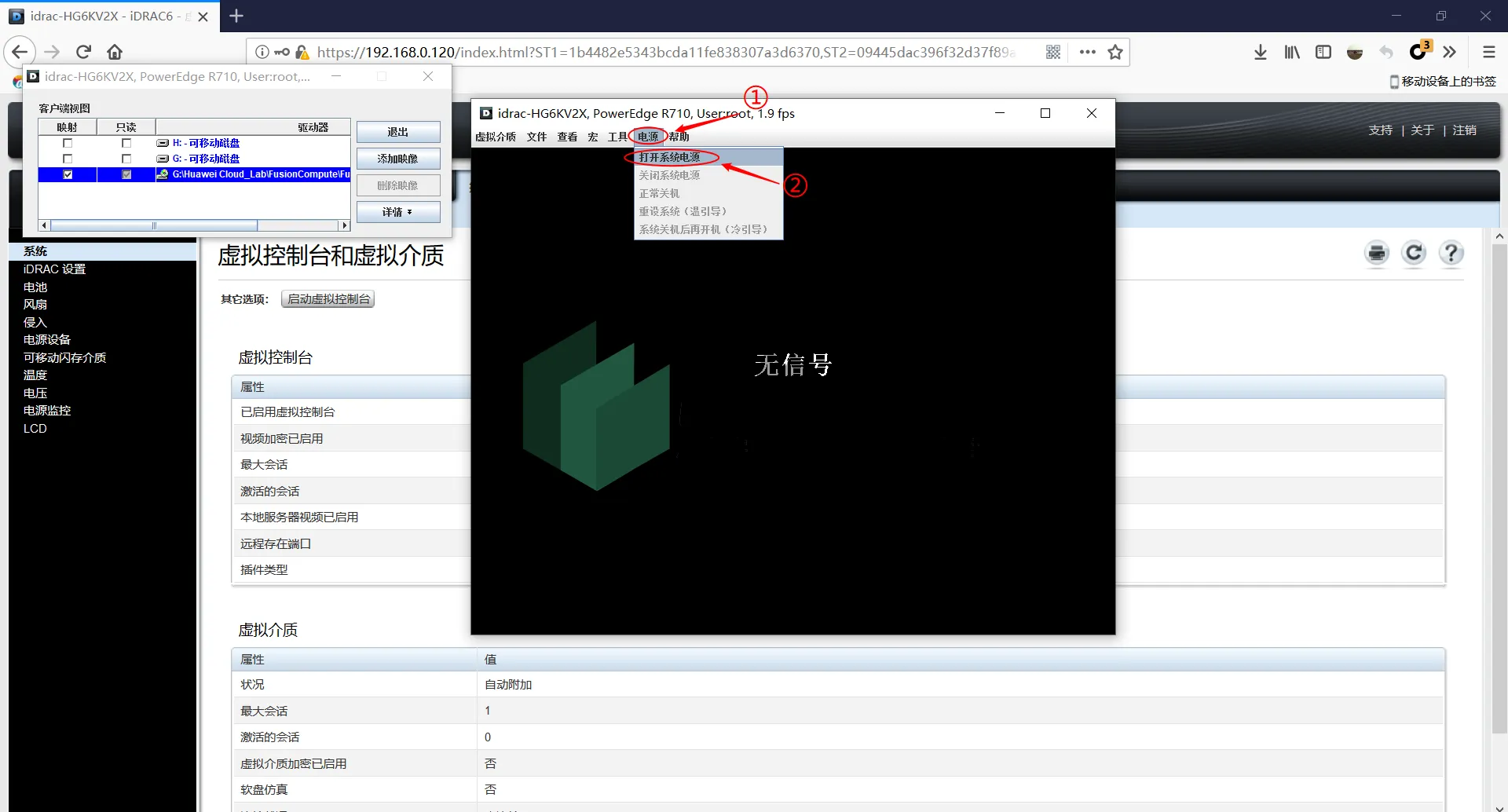Uncheck mapped box for FusionCompute image
The image size is (1508, 812).
[x=68, y=174]
